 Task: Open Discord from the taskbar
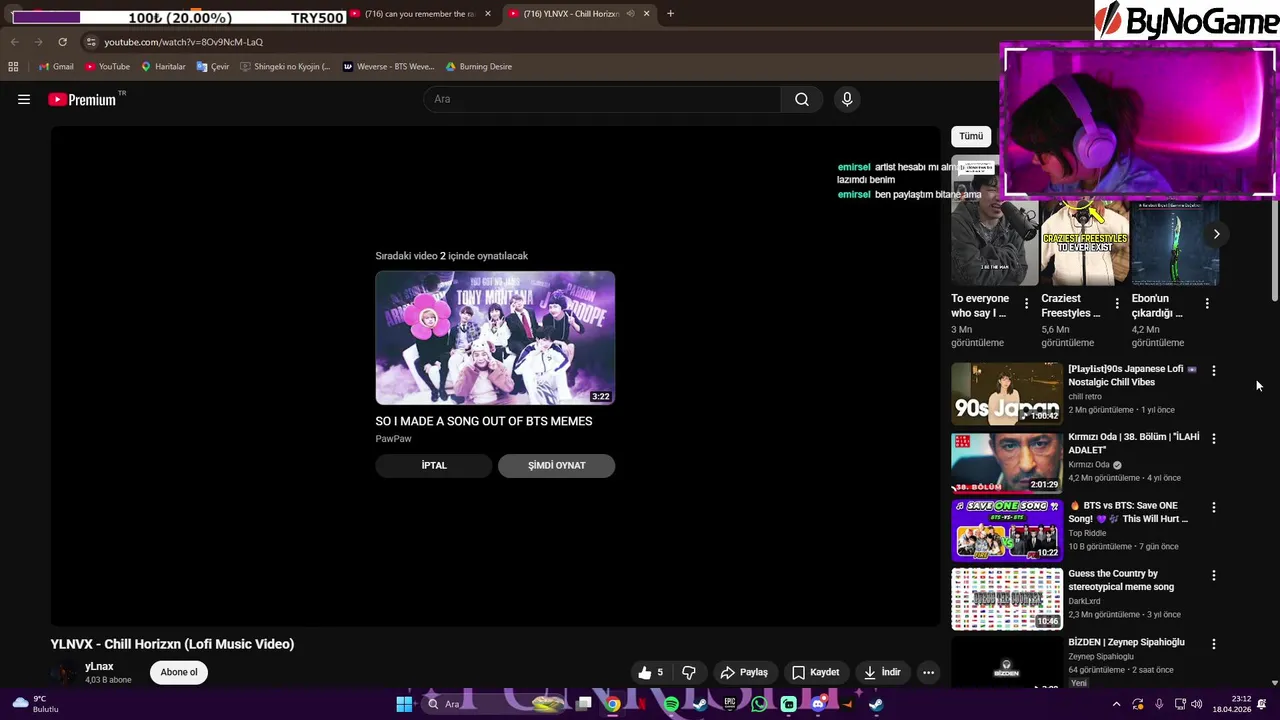(x=818, y=704)
